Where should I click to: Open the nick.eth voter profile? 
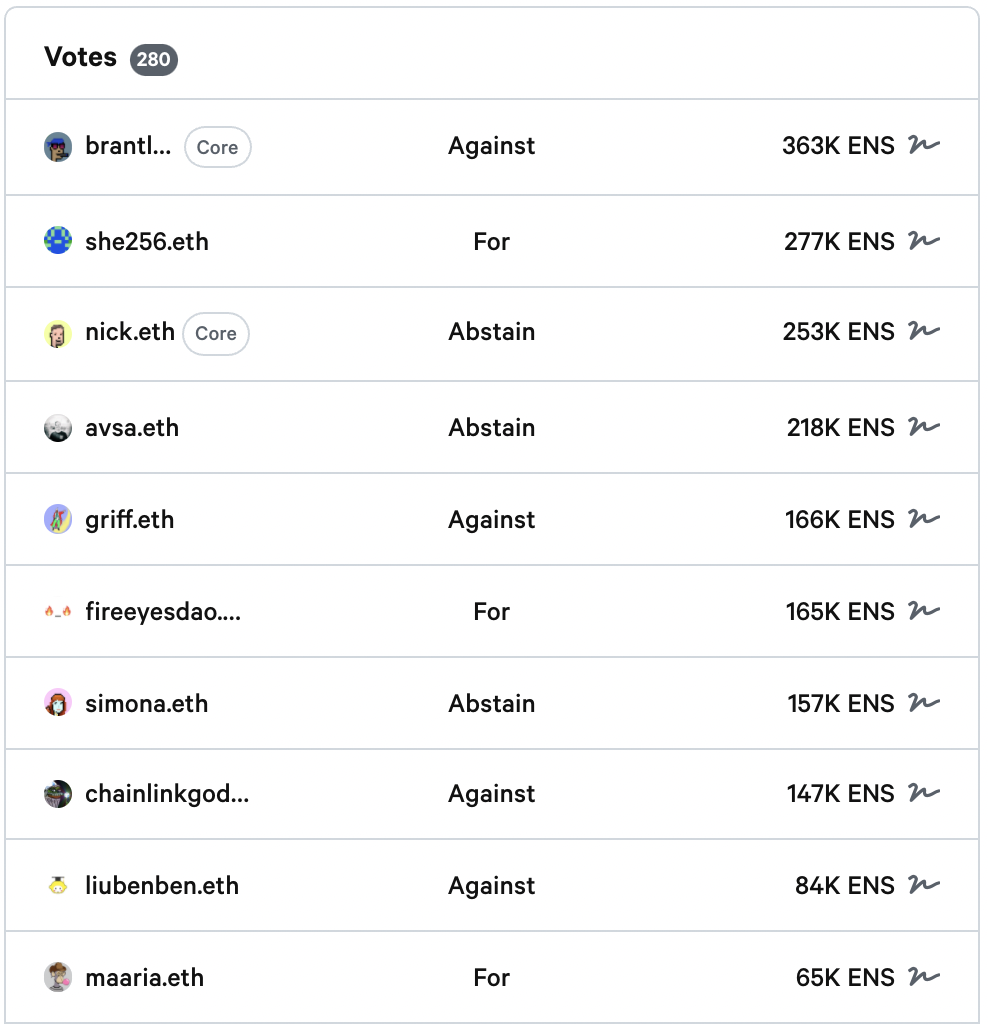tap(130, 332)
